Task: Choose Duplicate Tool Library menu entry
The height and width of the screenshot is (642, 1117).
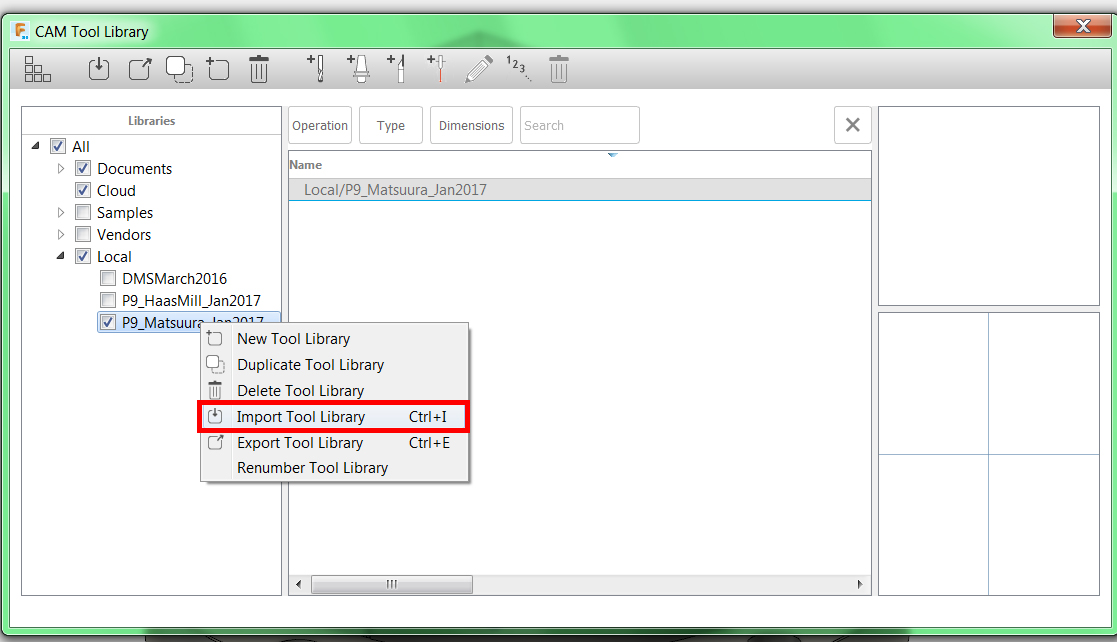Action: point(334,364)
